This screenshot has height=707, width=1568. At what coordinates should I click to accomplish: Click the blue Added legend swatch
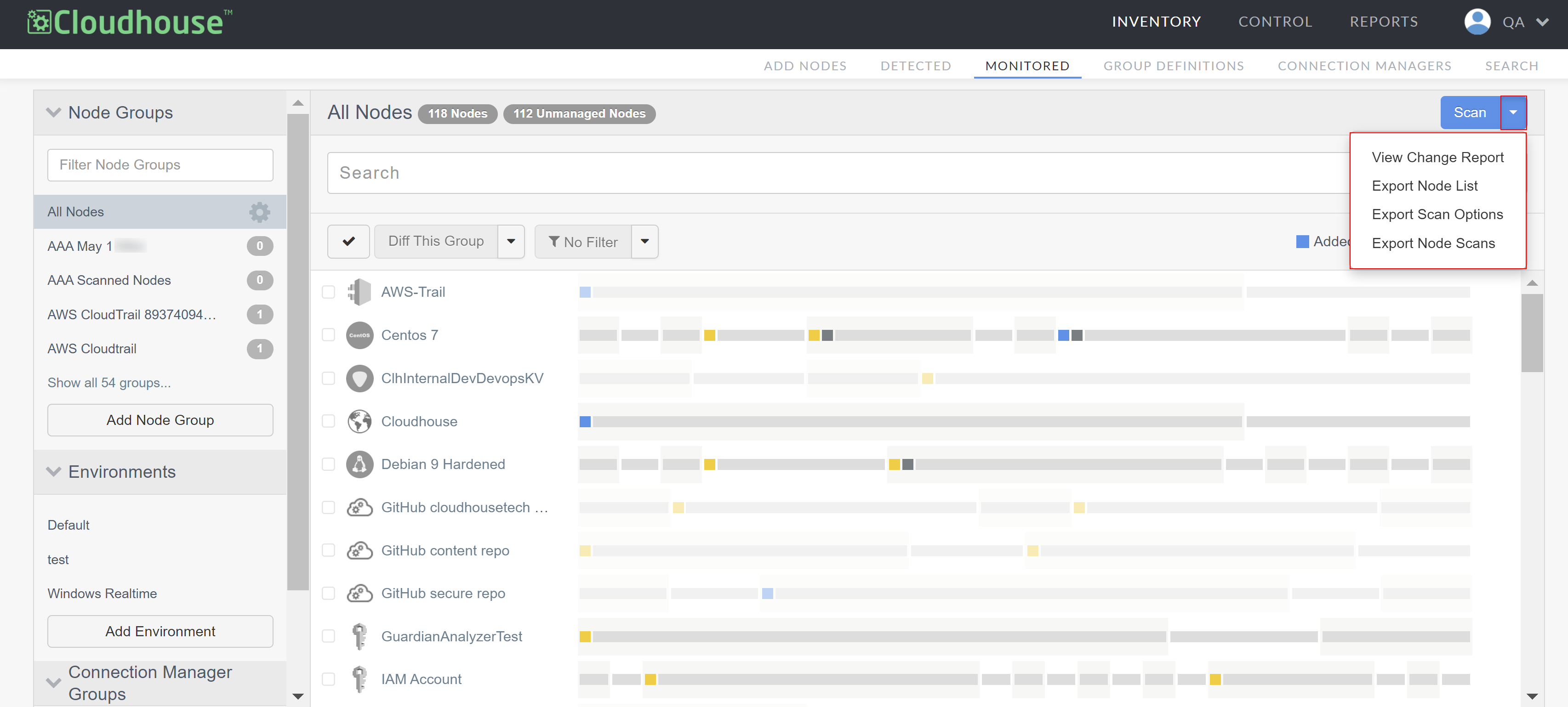coord(1302,242)
